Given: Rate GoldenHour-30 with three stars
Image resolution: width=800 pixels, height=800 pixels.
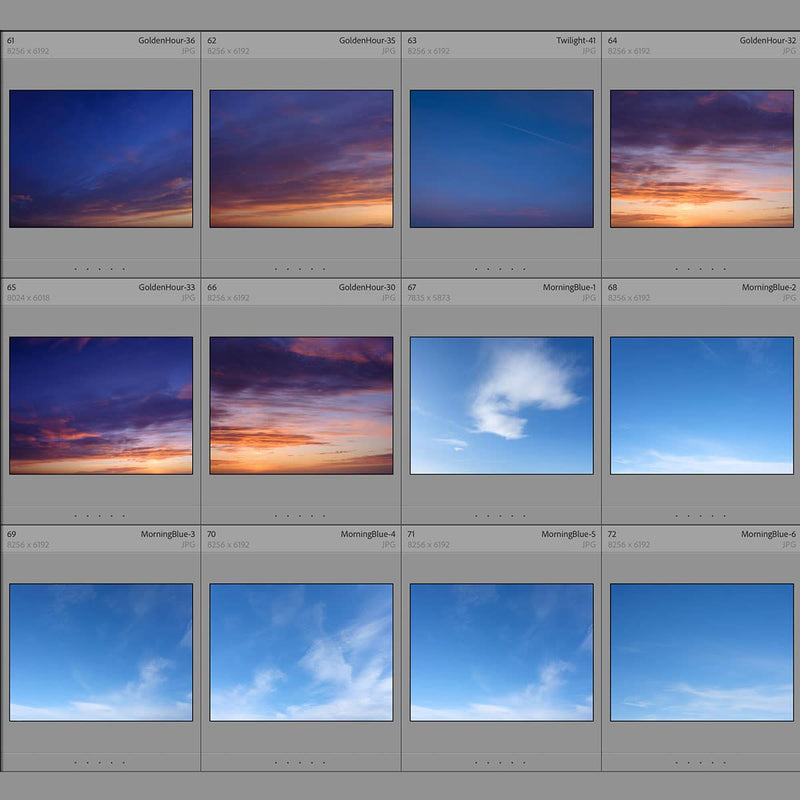Looking at the screenshot, I should [x=300, y=516].
